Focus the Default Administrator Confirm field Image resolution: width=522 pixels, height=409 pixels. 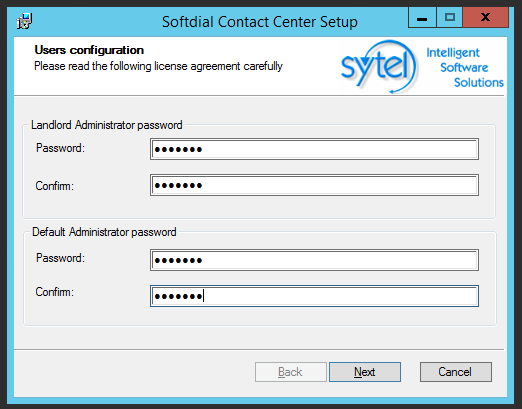coord(314,296)
